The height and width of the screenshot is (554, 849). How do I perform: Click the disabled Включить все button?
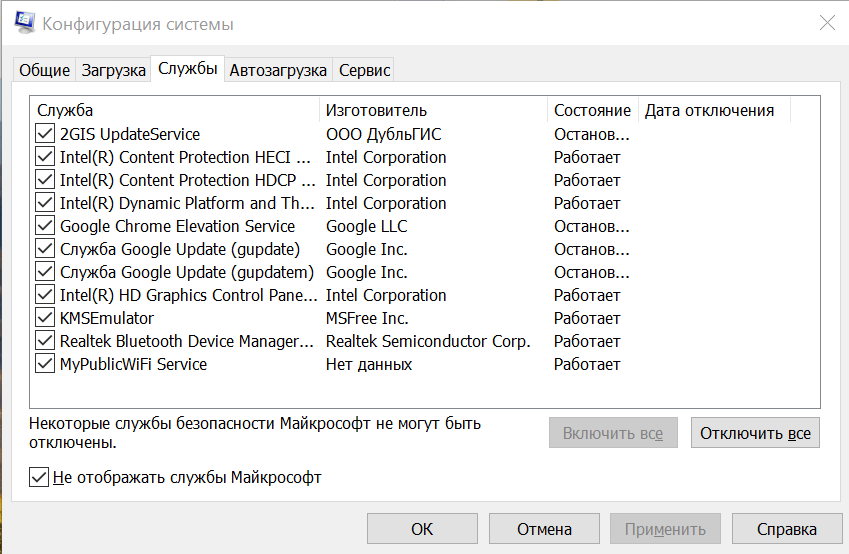(x=613, y=433)
